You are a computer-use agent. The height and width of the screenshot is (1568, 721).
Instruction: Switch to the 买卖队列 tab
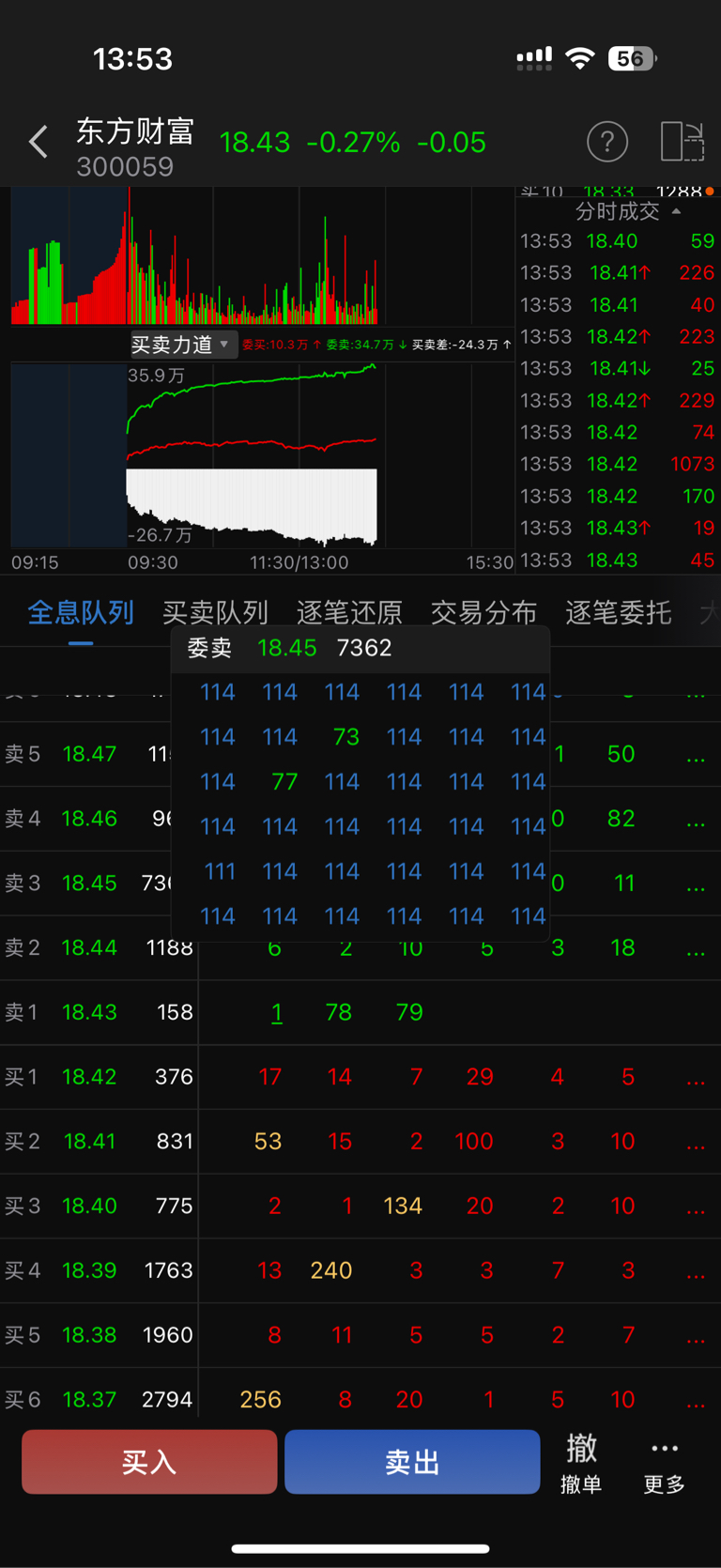tap(215, 613)
